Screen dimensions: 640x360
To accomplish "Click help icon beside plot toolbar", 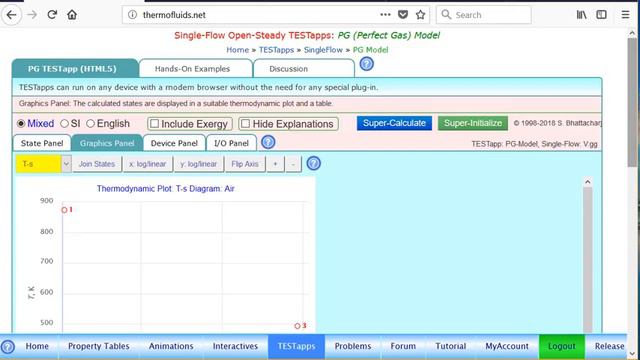I will pos(313,163).
